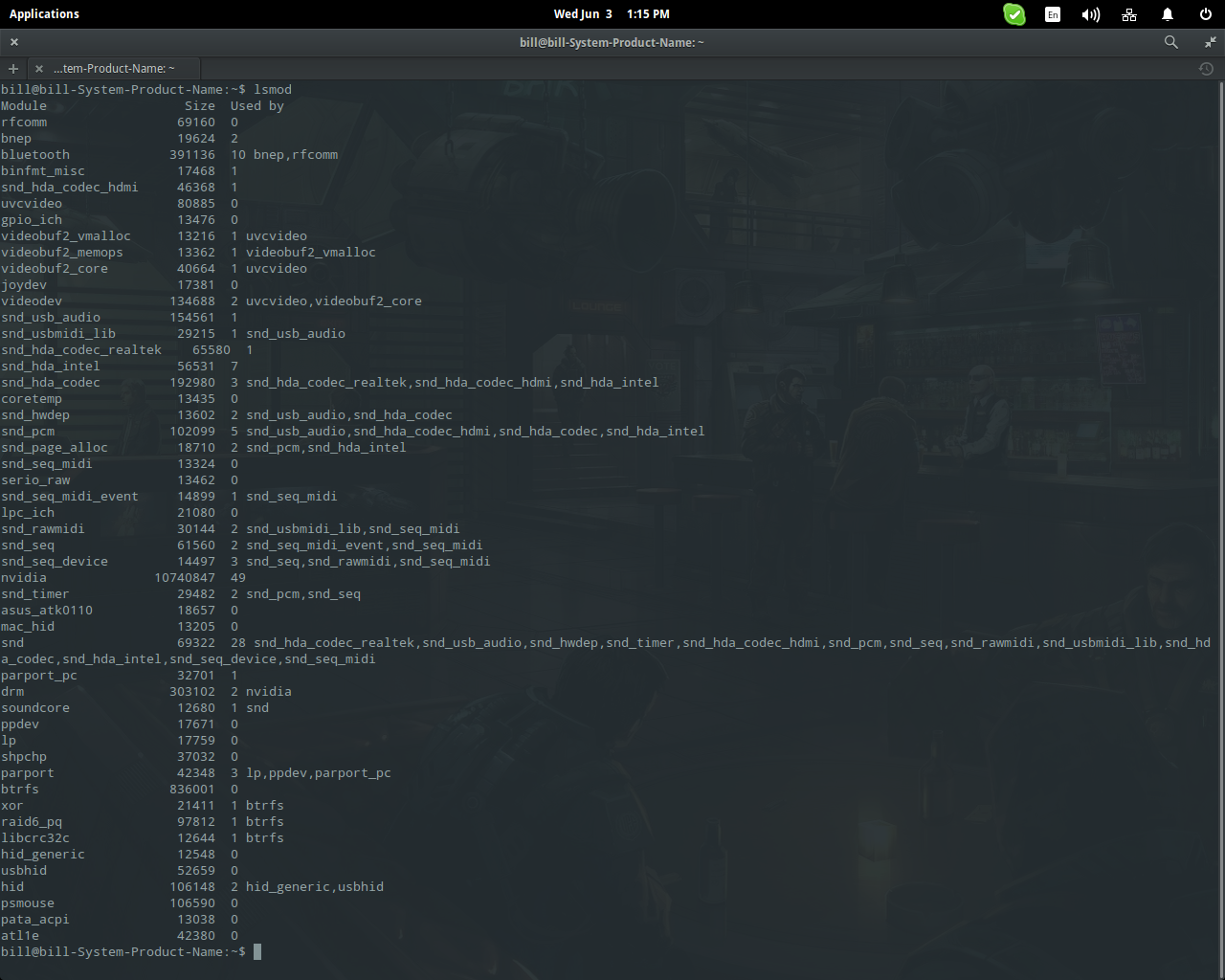
Task: Click the snd_hda_codec_hdmi module name at line start
Action: pyautogui.click(x=70, y=188)
